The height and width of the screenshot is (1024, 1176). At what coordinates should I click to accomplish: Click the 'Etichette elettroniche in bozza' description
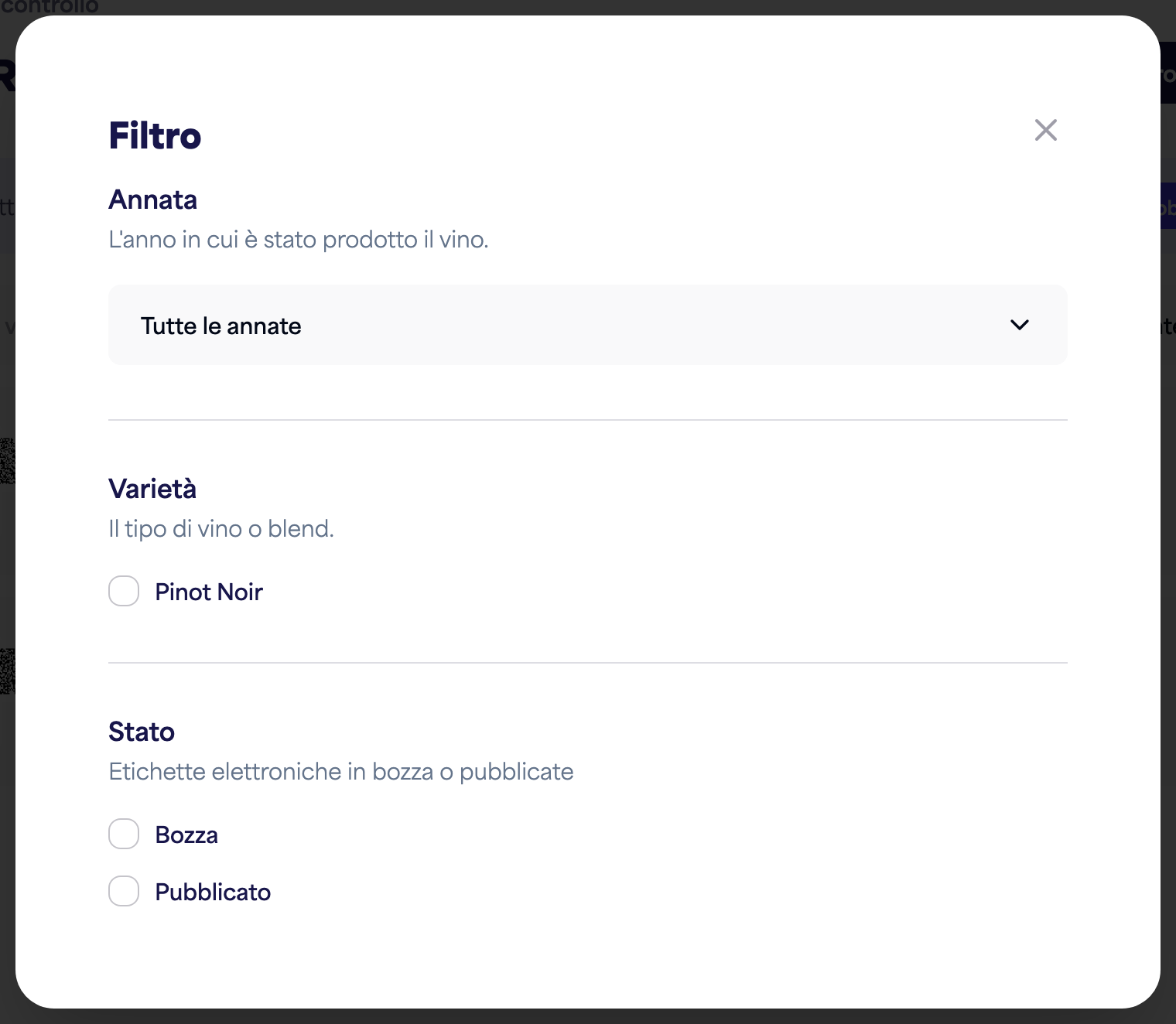341,772
